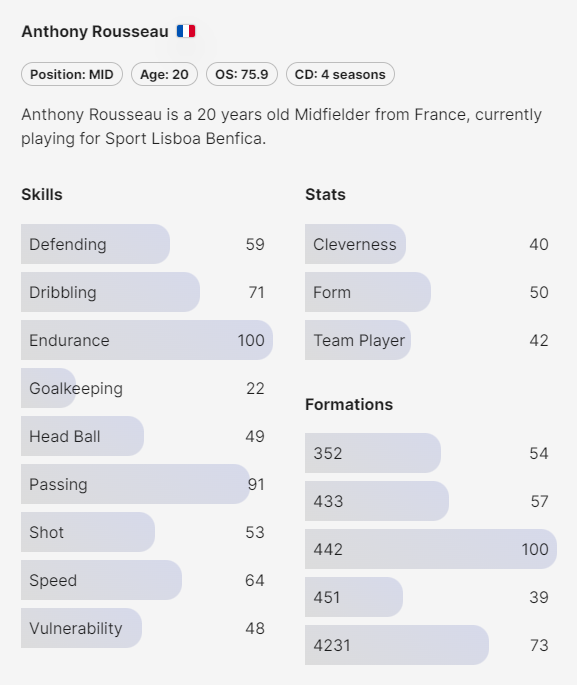The image size is (577, 685).
Task: Select the Passing skill bar
Action: 147,484
